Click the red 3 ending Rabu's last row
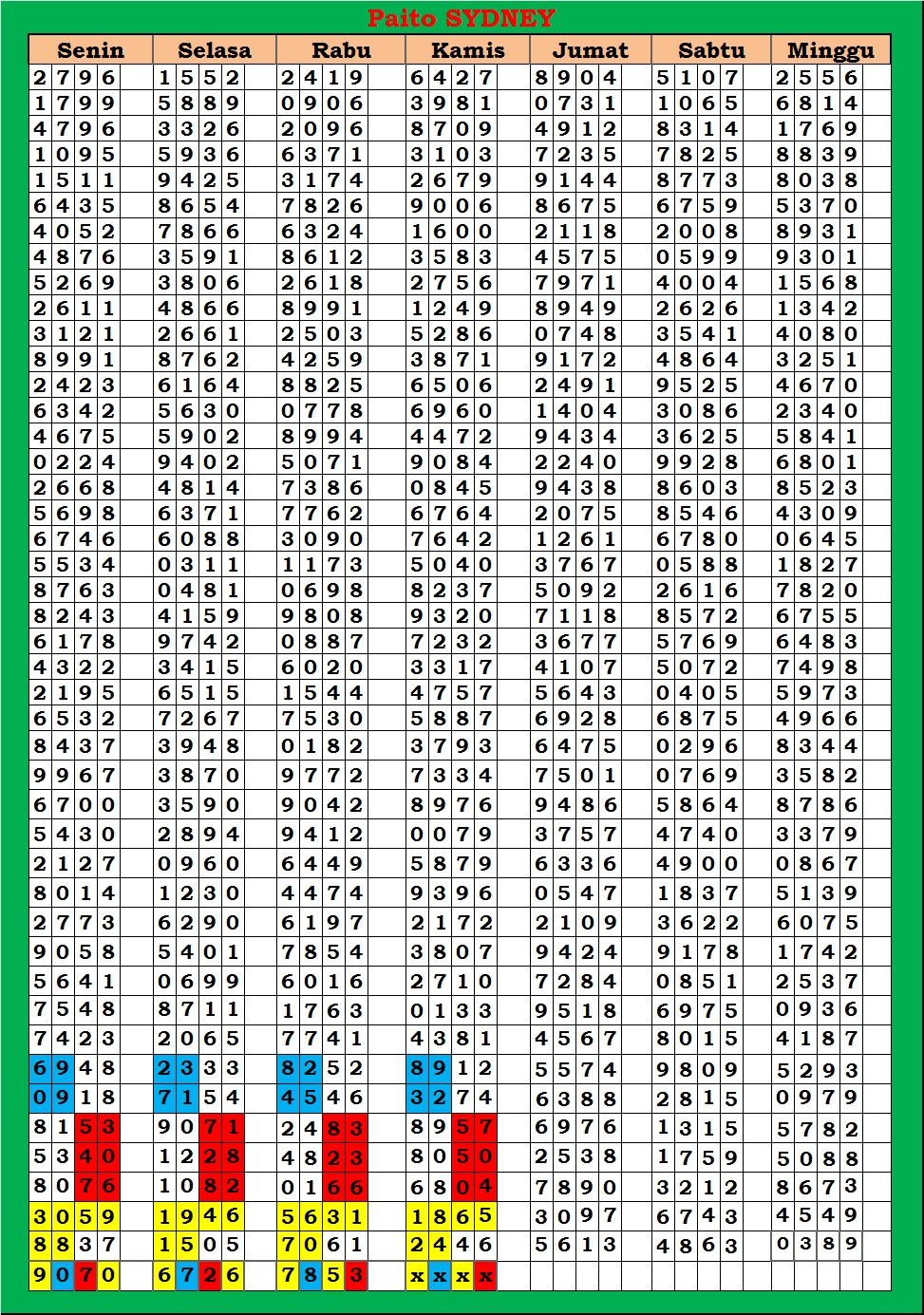Viewport: 924px width, 1315px height. (356, 1275)
